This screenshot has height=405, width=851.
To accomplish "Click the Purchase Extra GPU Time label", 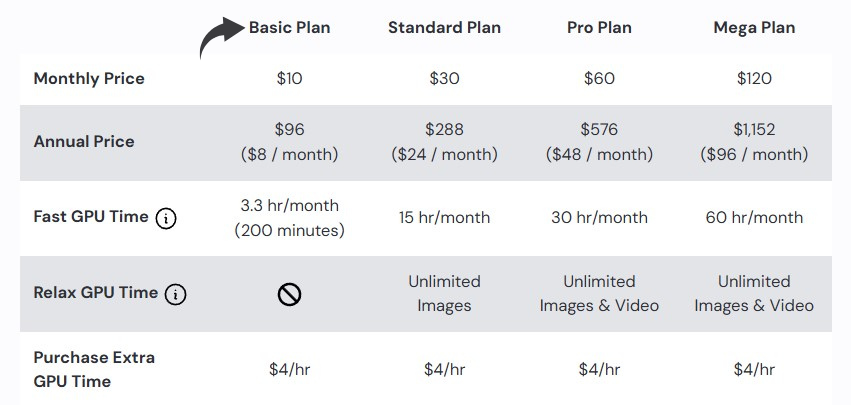I will (x=94, y=369).
